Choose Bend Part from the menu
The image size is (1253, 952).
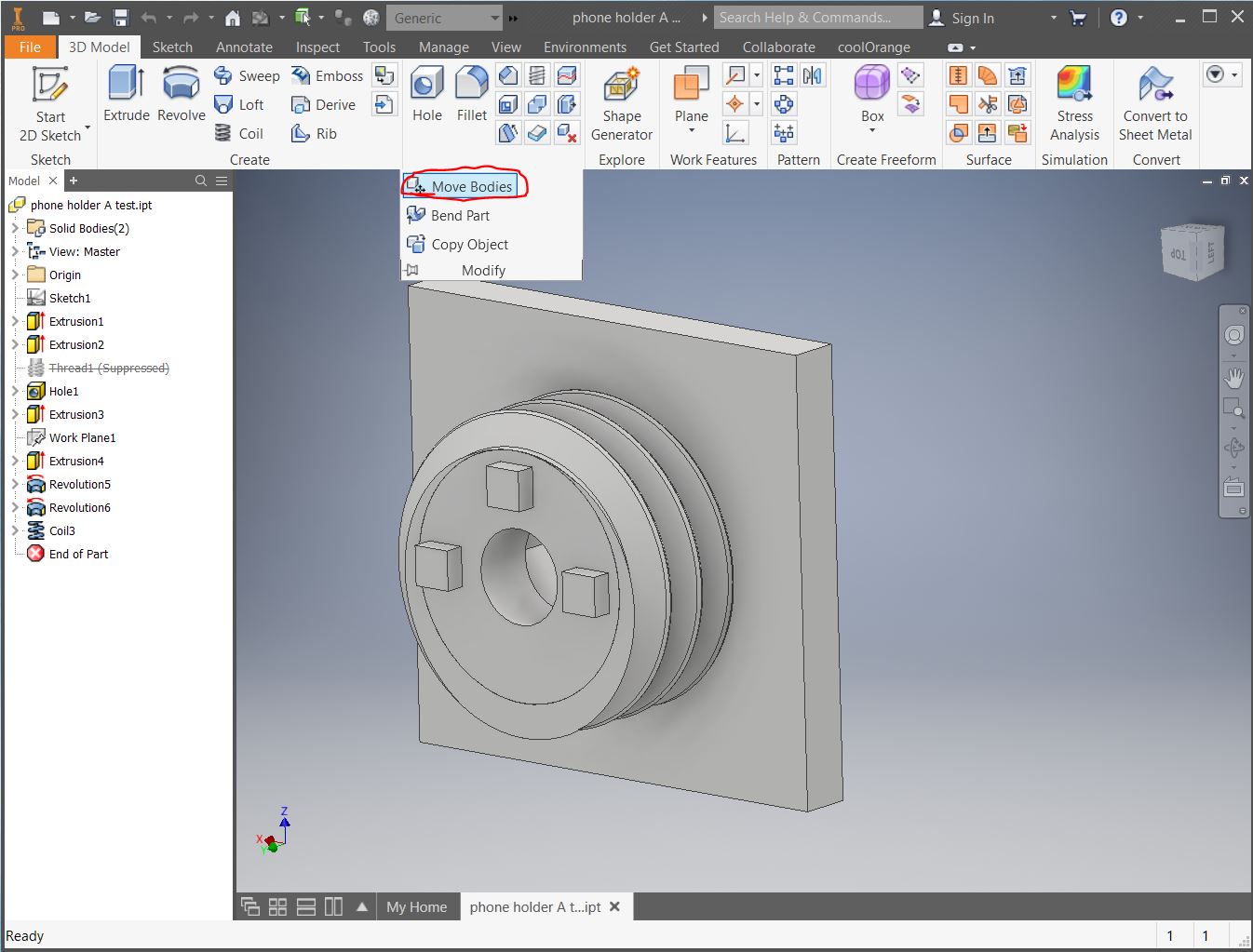coord(448,215)
